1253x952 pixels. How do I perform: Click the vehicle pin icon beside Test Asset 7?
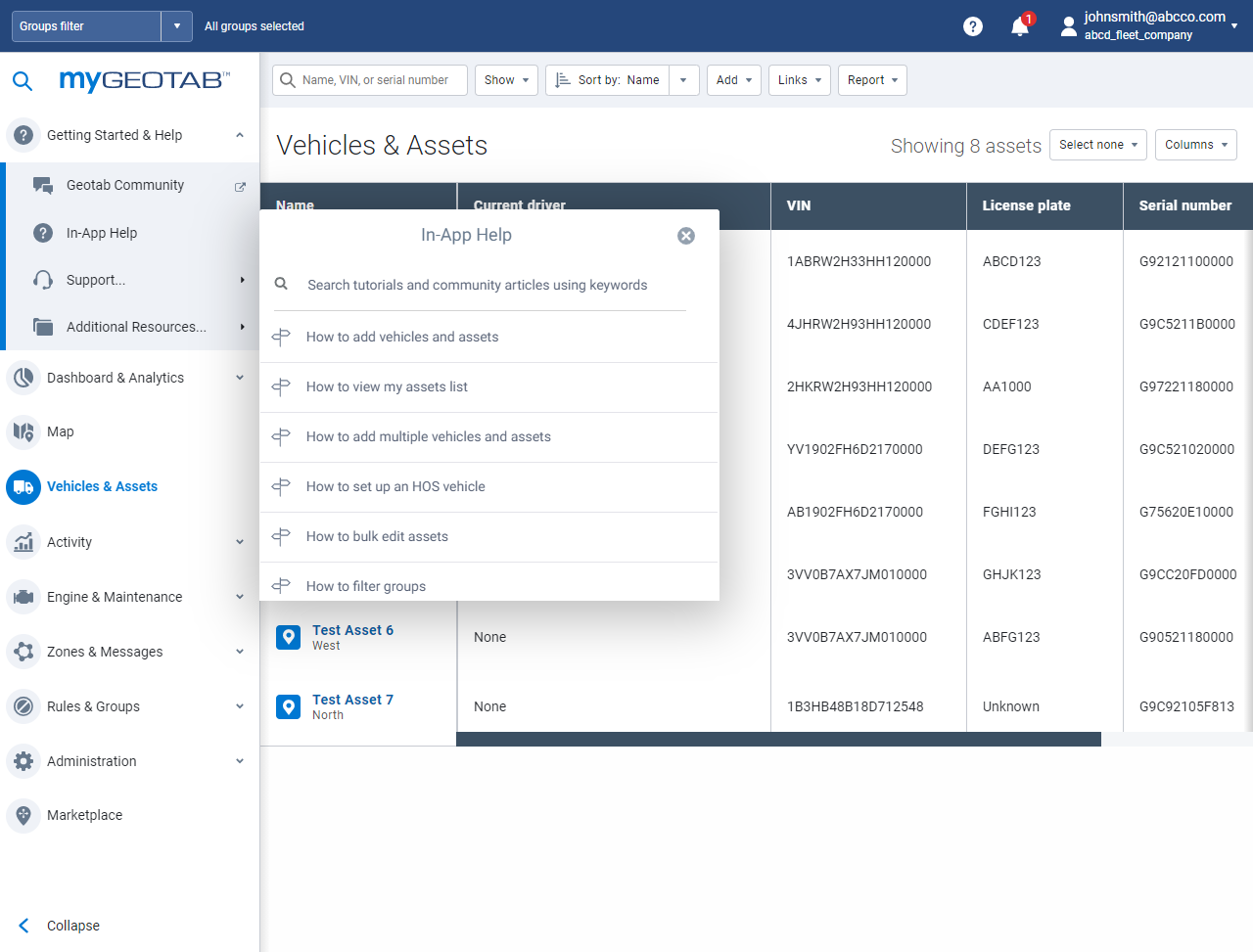coord(288,705)
